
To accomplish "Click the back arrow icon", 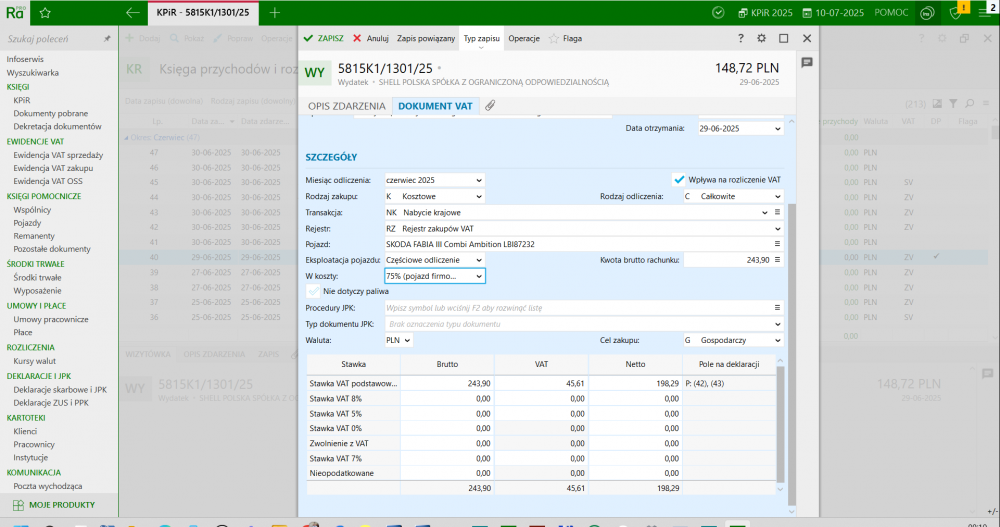I will coord(132,13).
